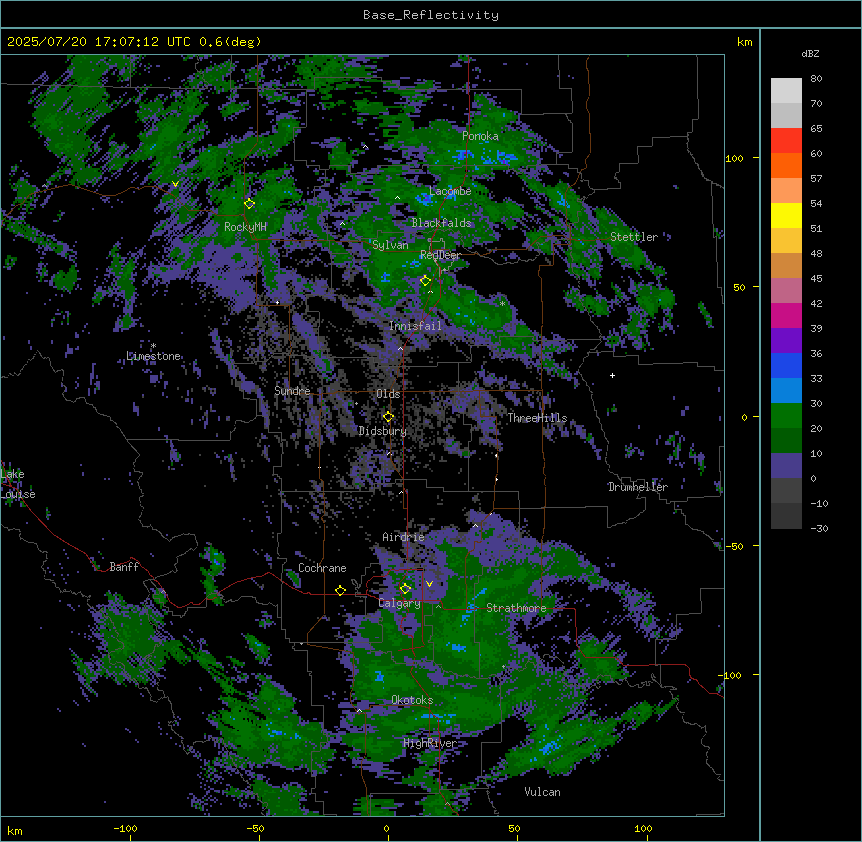This screenshot has height=842, width=862.
Task: Select the Calgary city label
Action: 399,603
